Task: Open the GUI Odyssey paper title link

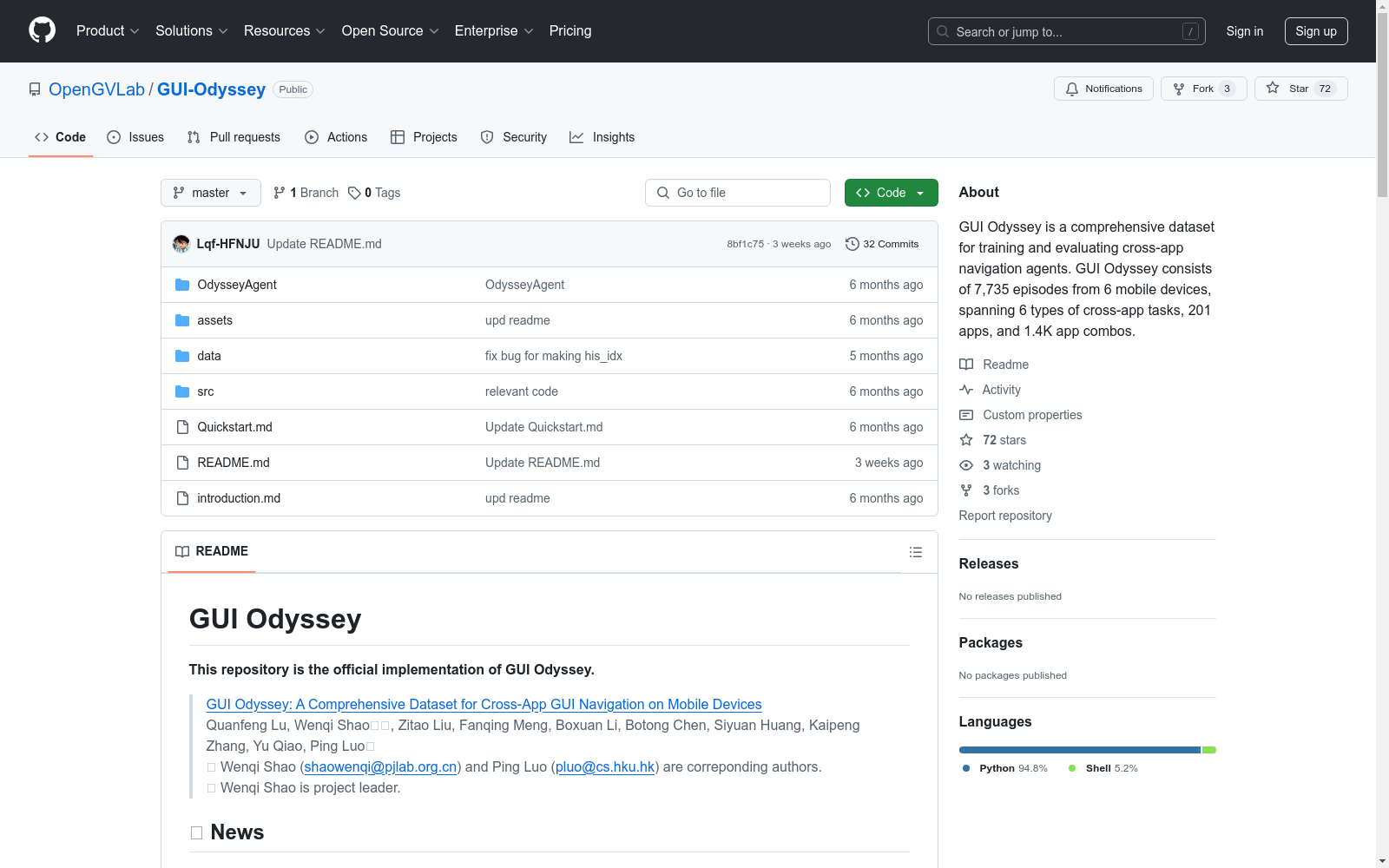Action: [x=484, y=704]
